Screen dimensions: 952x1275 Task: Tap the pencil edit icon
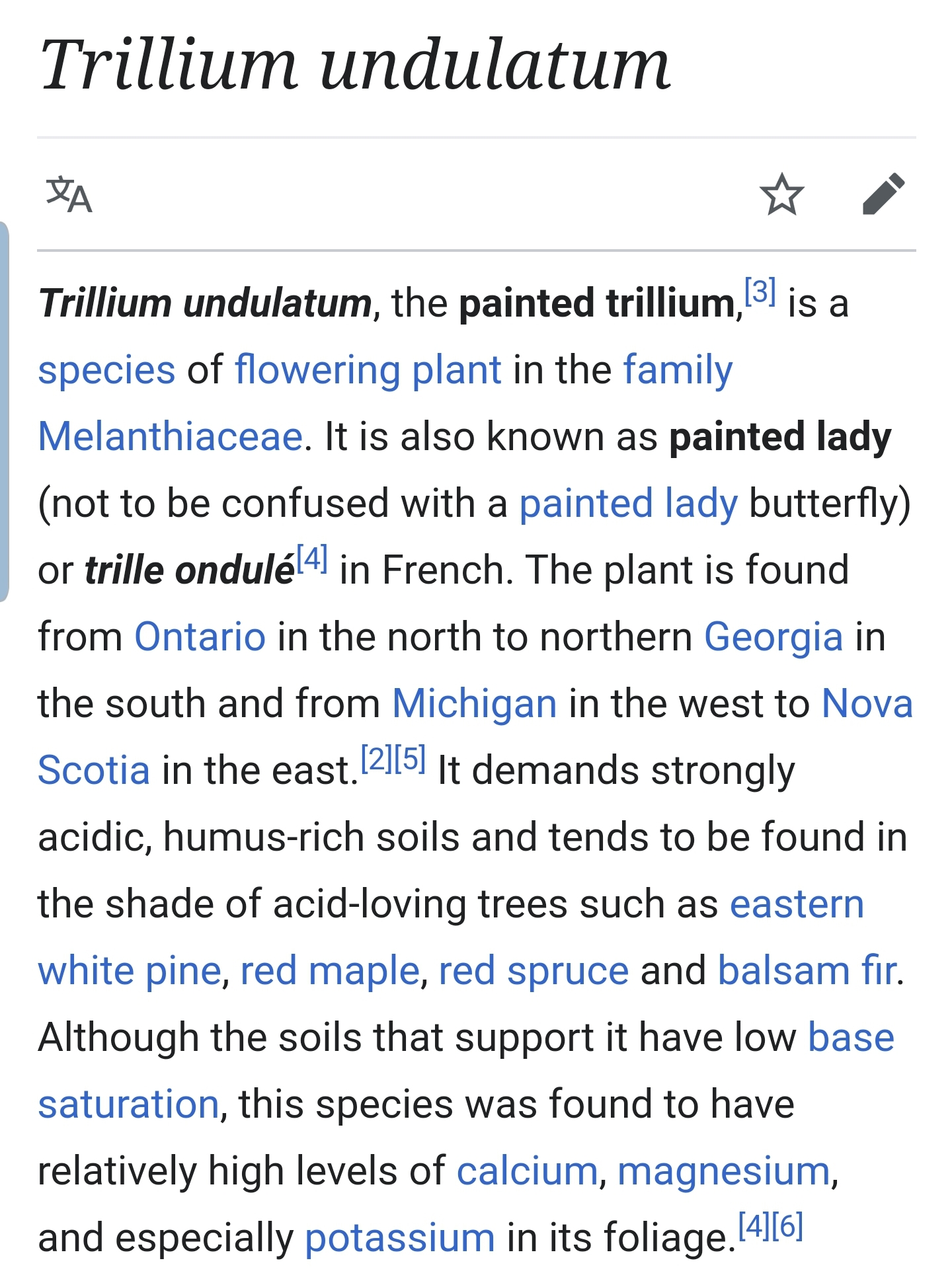click(884, 194)
